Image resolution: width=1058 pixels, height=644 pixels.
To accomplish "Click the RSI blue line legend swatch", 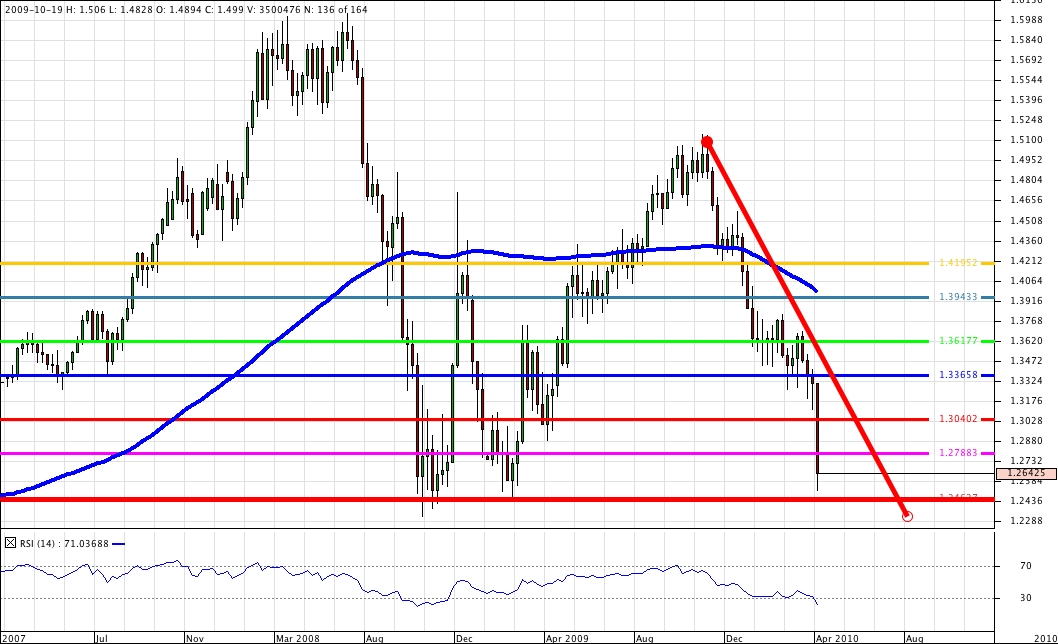I will 119,544.
